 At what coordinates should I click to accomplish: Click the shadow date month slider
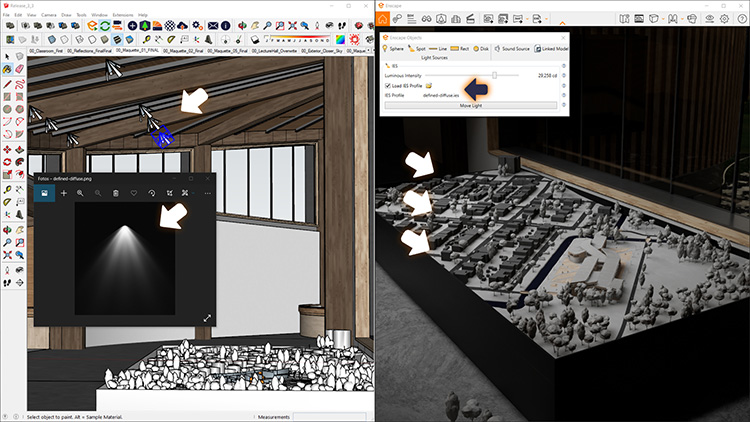(x=297, y=39)
